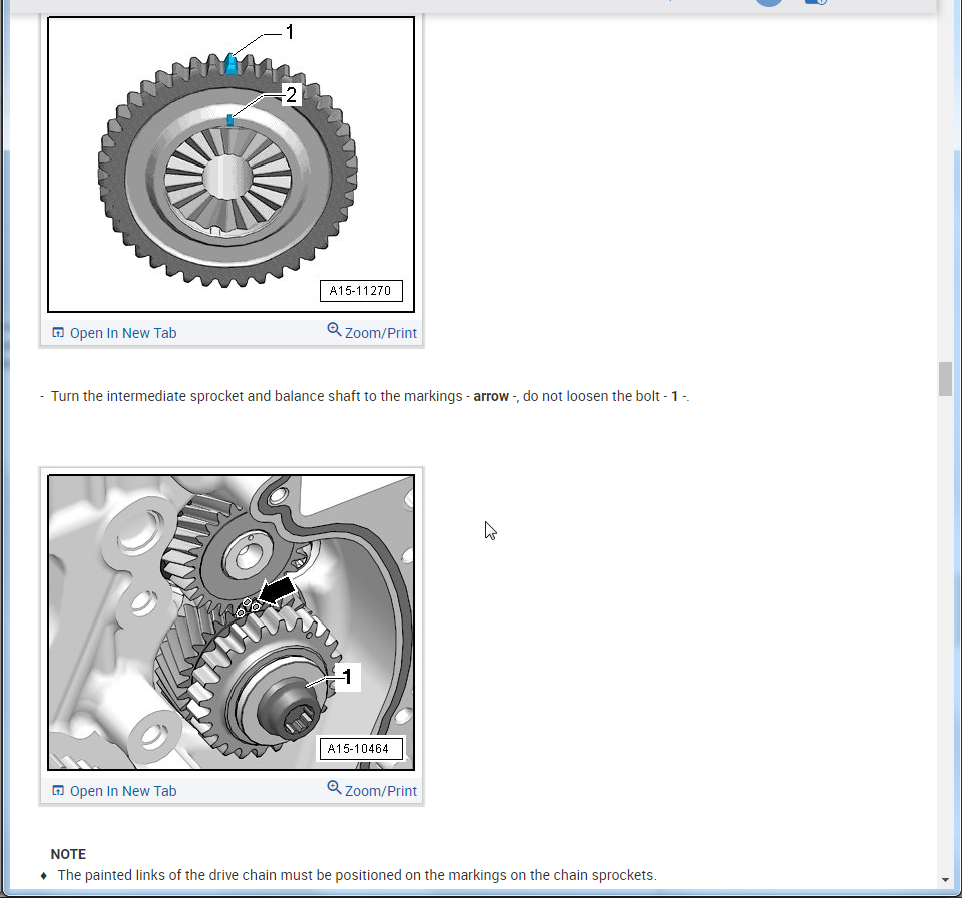Open balance shaft diagram A15-10464 in new tab
Screen dimensions: 962x898
[x=114, y=791]
